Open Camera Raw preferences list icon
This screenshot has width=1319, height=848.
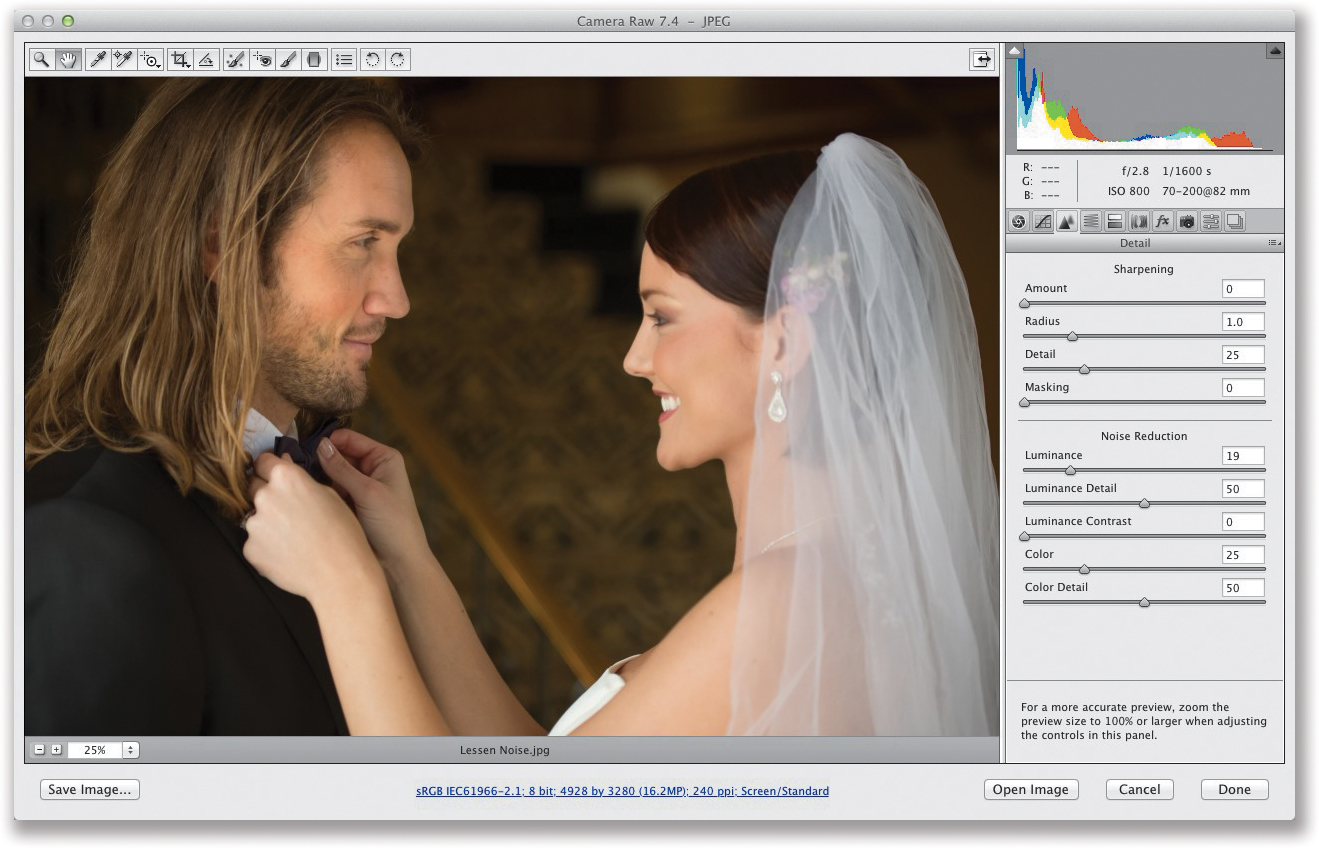tap(344, 60)
